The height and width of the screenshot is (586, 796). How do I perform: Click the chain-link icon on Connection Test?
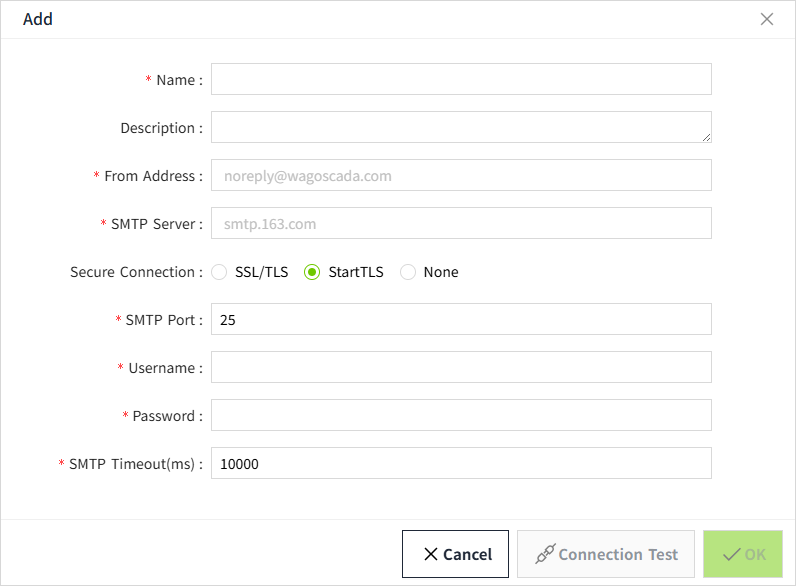(545, 554)
